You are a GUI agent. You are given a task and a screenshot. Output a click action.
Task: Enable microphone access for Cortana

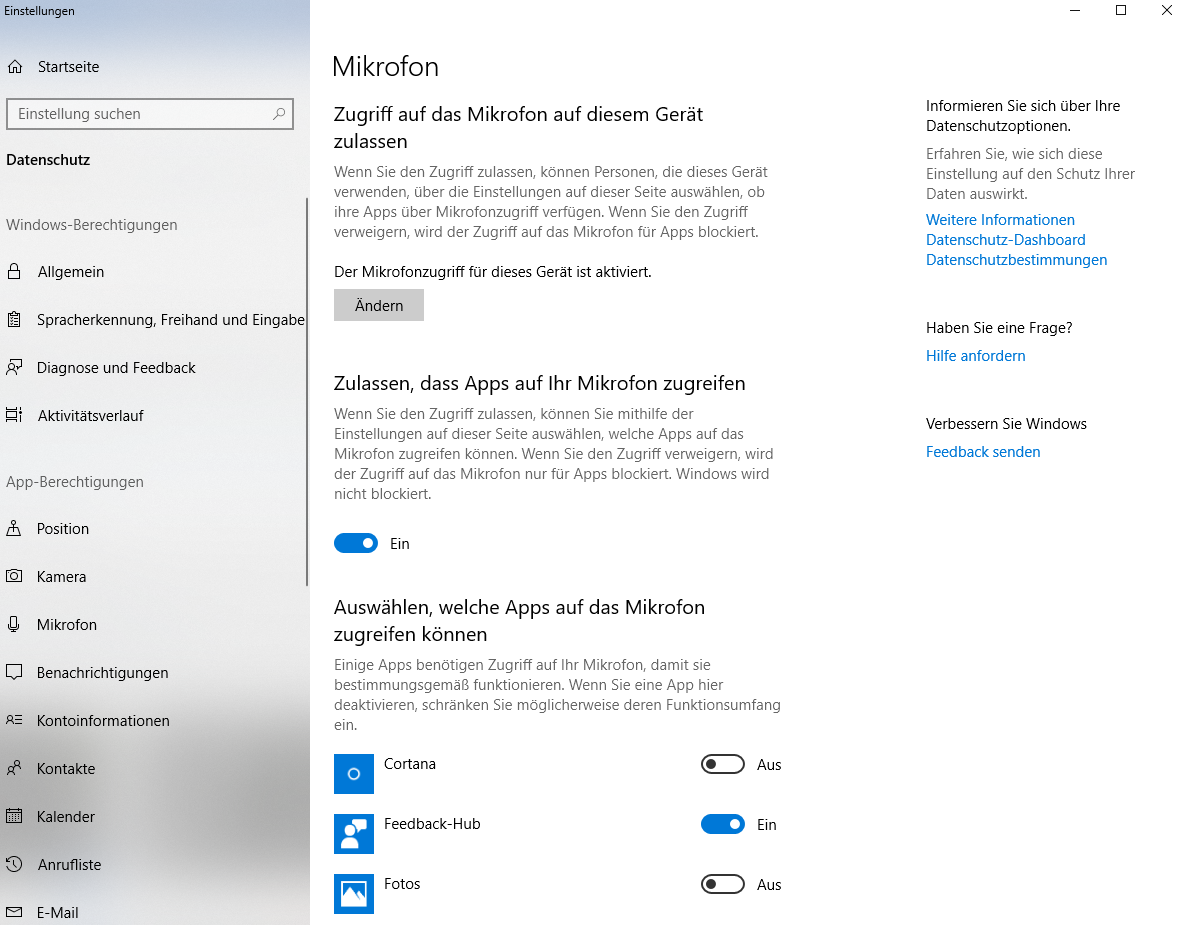[x=722, y=764]
